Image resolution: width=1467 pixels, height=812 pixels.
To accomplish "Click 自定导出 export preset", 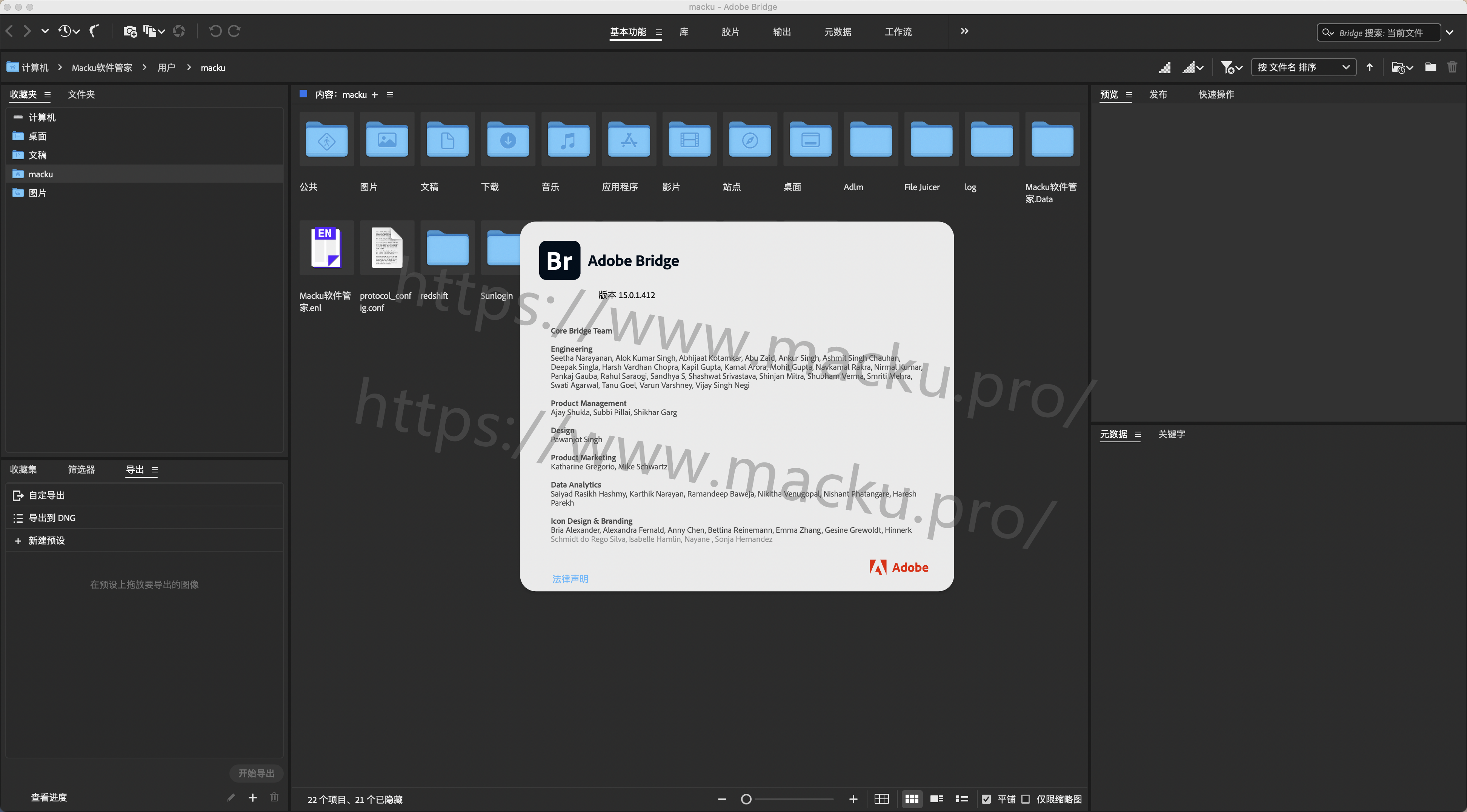I will pos(145,495).
